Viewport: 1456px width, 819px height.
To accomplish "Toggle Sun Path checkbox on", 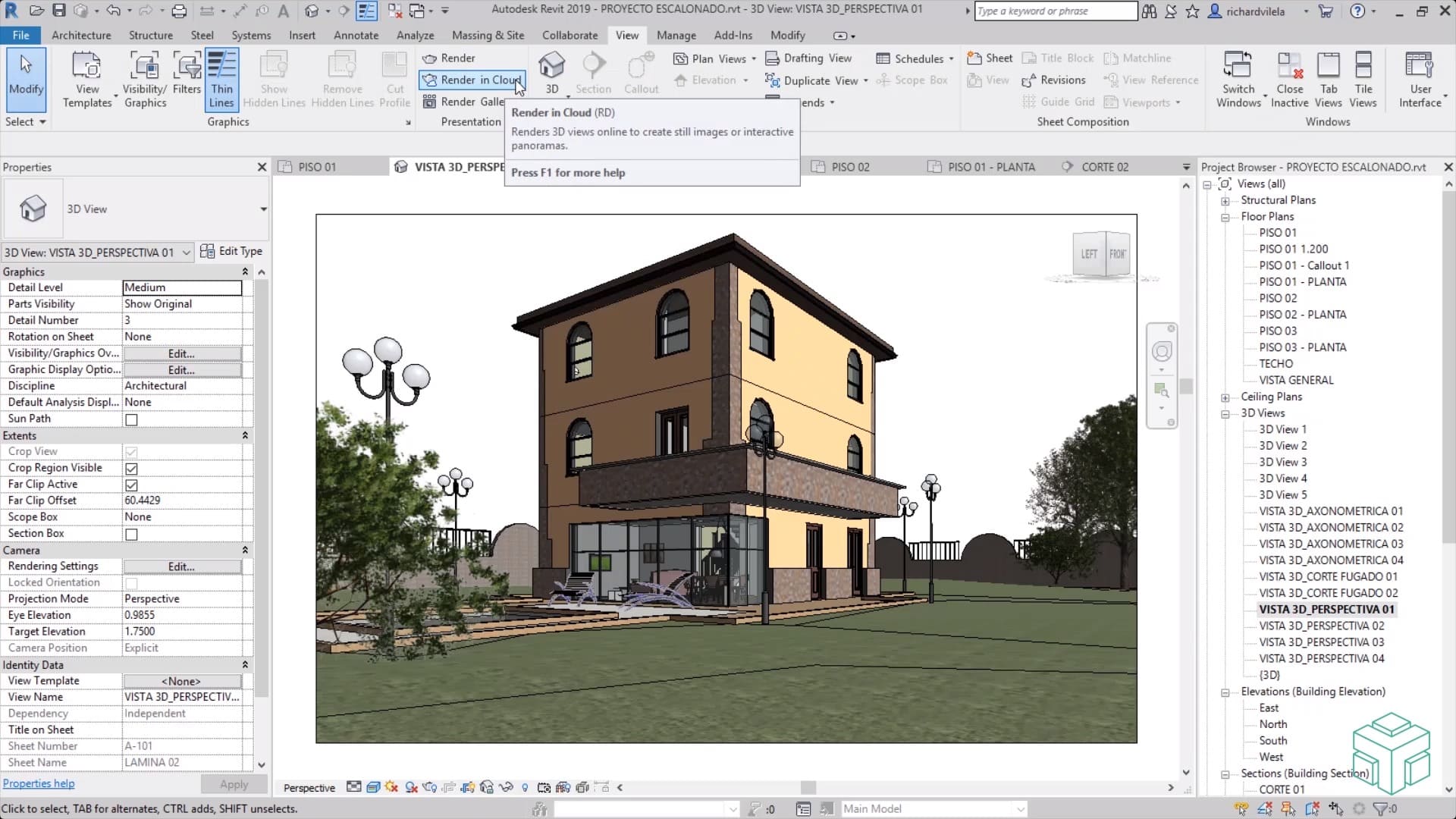I will (x=131, y=418).
